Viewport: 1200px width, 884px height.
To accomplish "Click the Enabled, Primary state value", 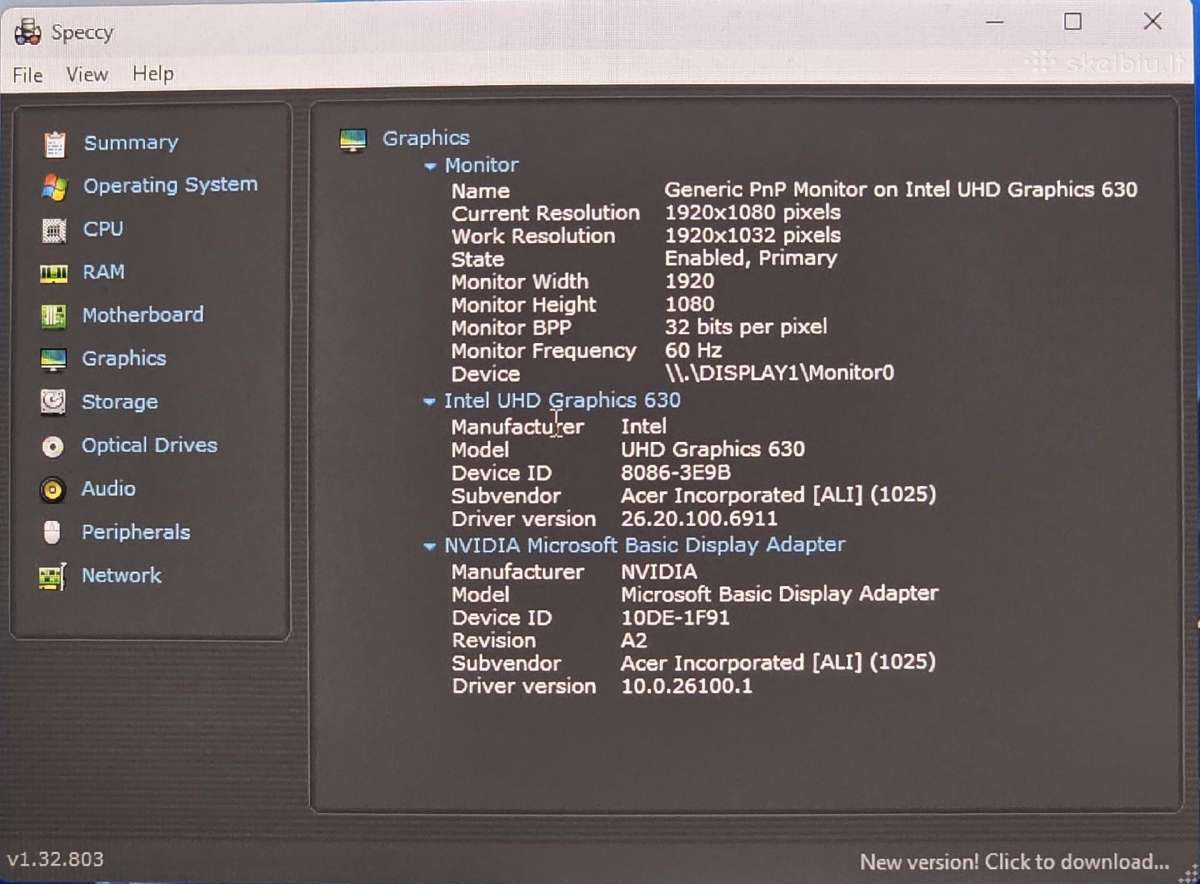I will 750,258.
